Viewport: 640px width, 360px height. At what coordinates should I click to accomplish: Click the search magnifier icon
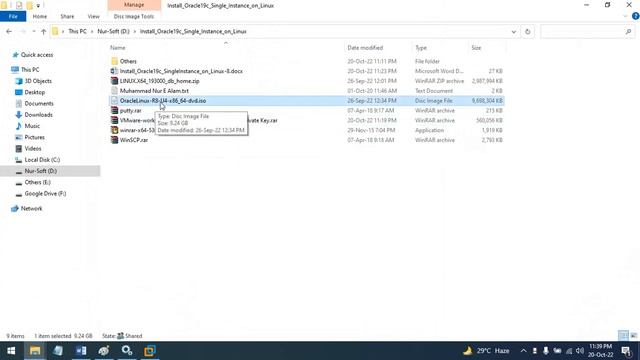tap(628, 31)
